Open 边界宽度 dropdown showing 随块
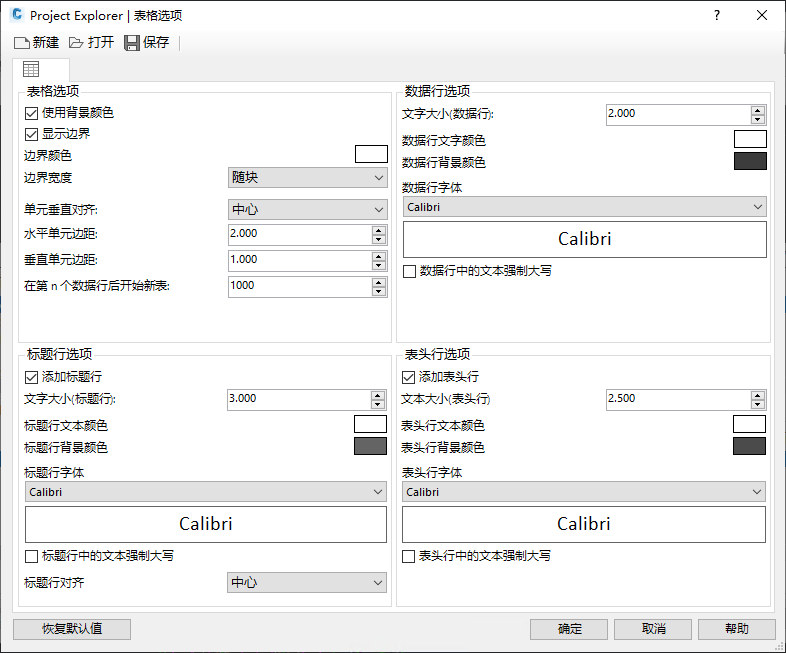Viewport: 786px width, 653px height. coord(307,178)
